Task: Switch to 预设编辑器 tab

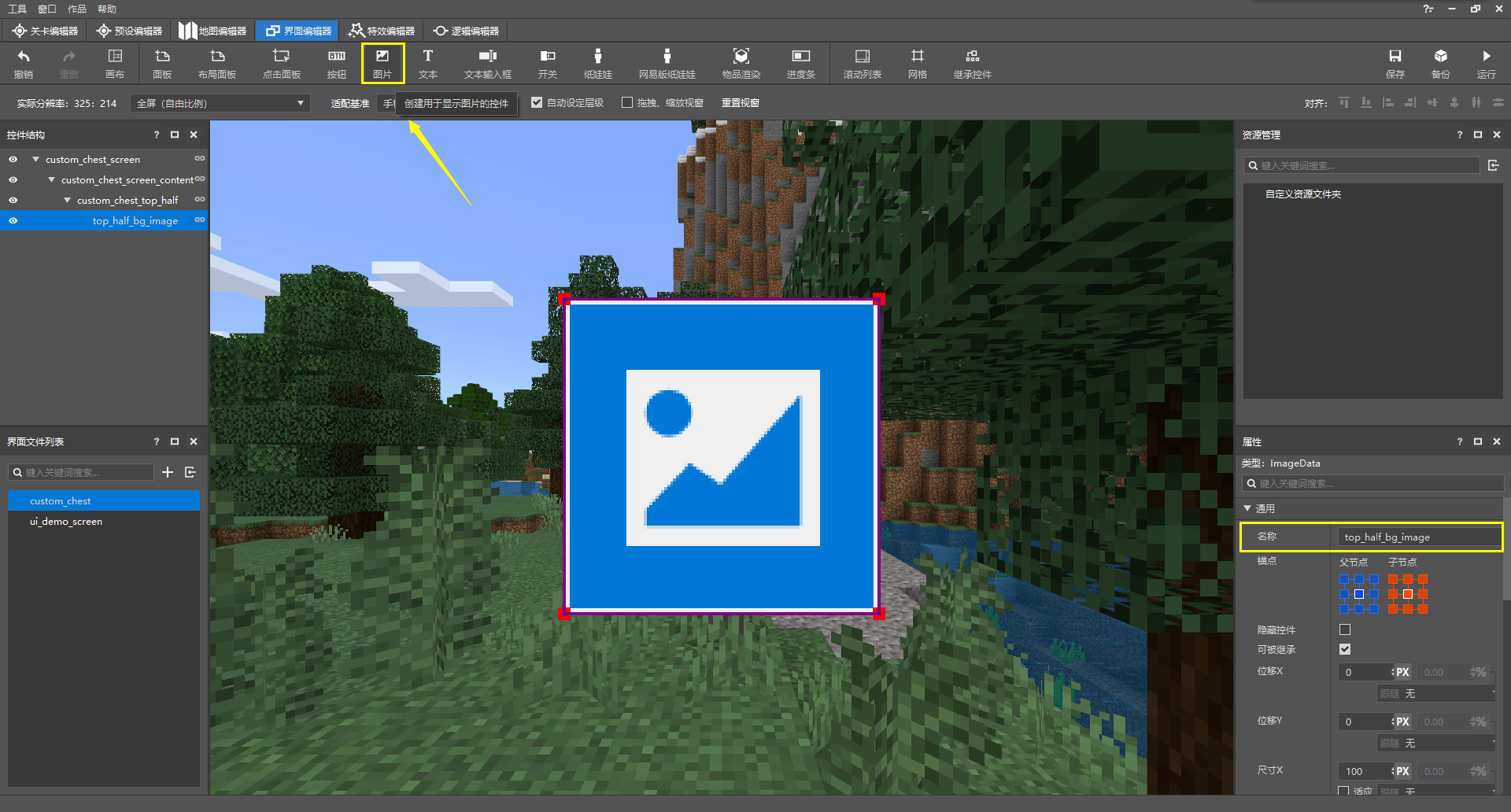Action: point(130,31)
